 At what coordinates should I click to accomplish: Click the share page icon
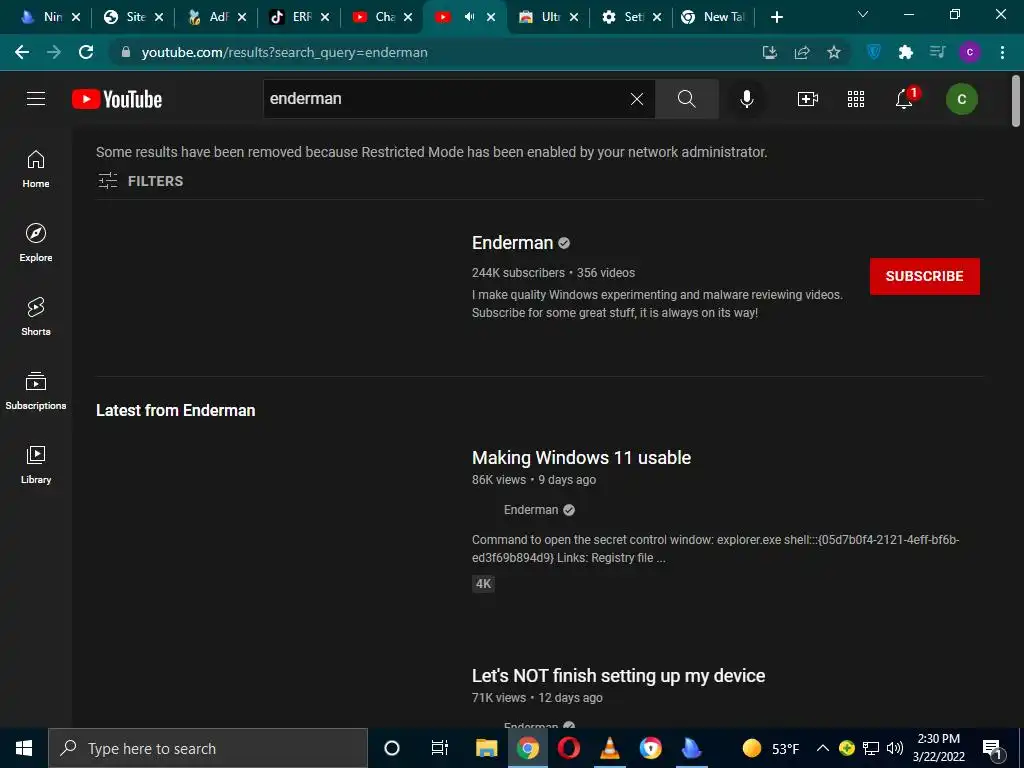tap(802, 52)
